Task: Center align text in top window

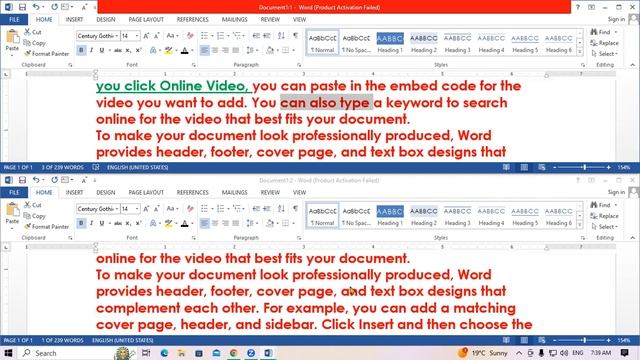Action: click(x=215, y=50)
